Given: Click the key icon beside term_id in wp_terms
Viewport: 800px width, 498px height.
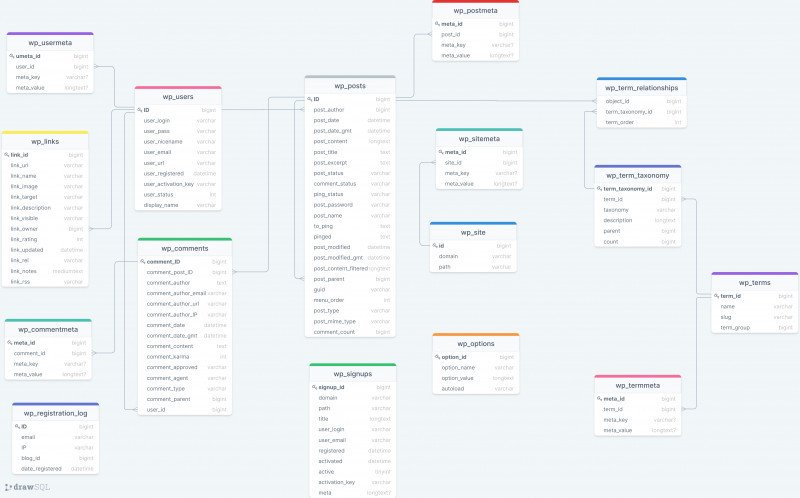Looking at the screenshot, I should pyautogui.click(x=716, y=296).
